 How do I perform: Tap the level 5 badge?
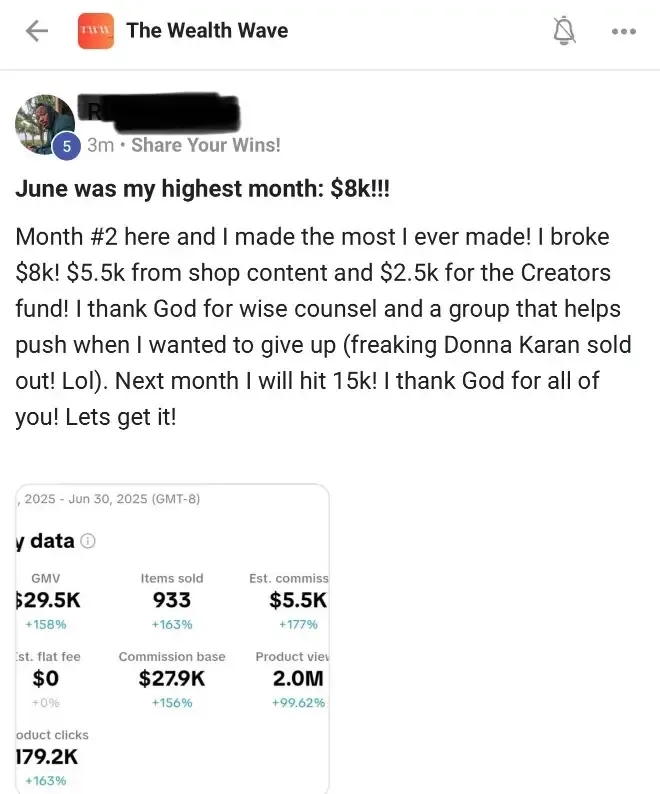coord(66,146)
